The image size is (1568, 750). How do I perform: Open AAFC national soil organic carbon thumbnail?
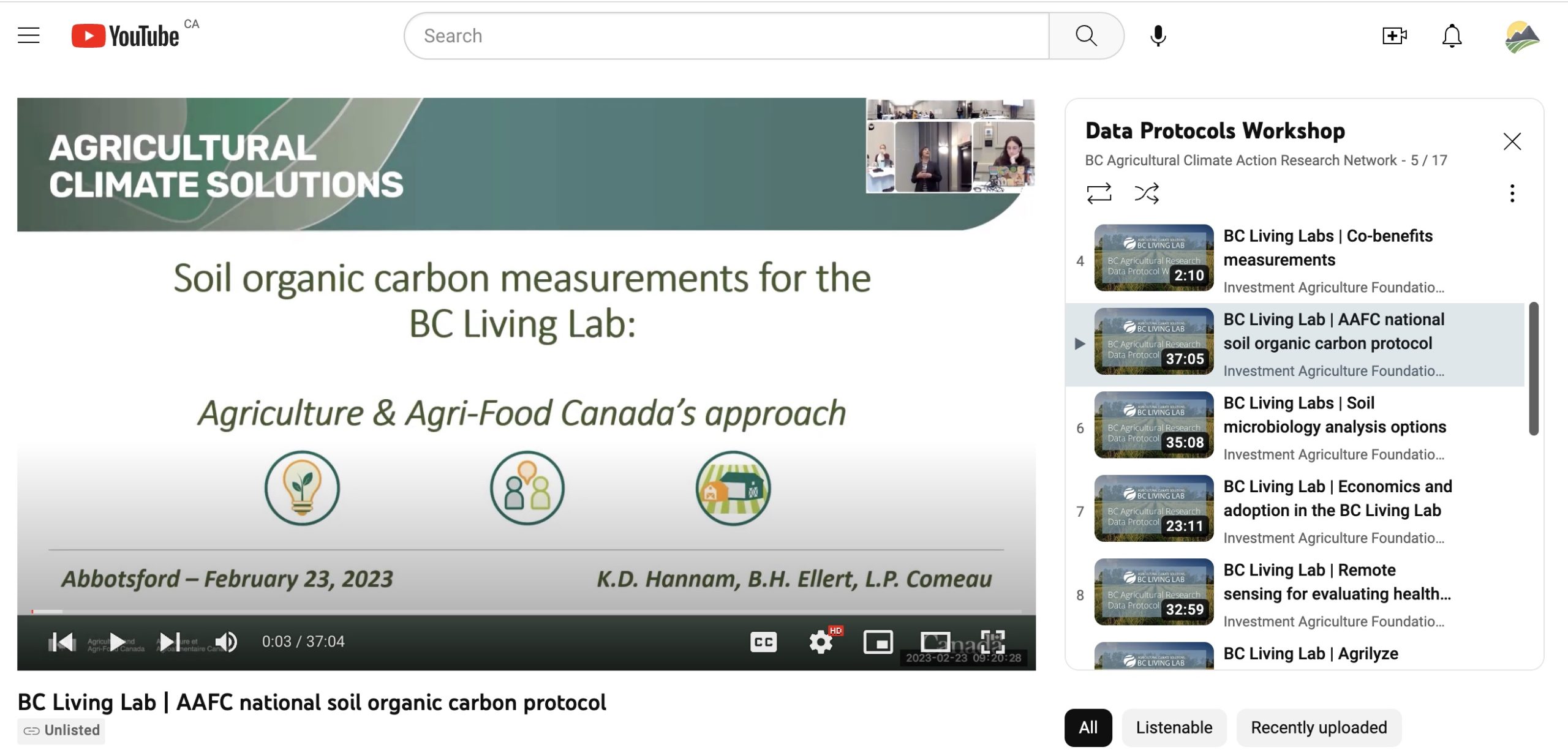pyautogui.click(x=1154, y=341)
